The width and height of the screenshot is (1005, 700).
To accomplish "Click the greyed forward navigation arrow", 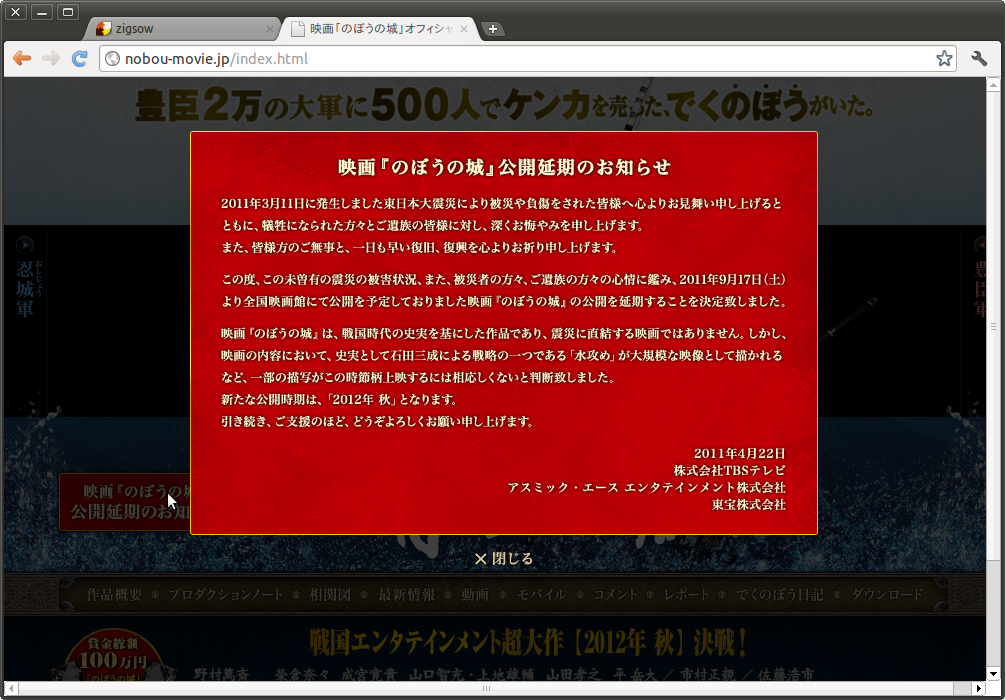I will click(51, 59).
